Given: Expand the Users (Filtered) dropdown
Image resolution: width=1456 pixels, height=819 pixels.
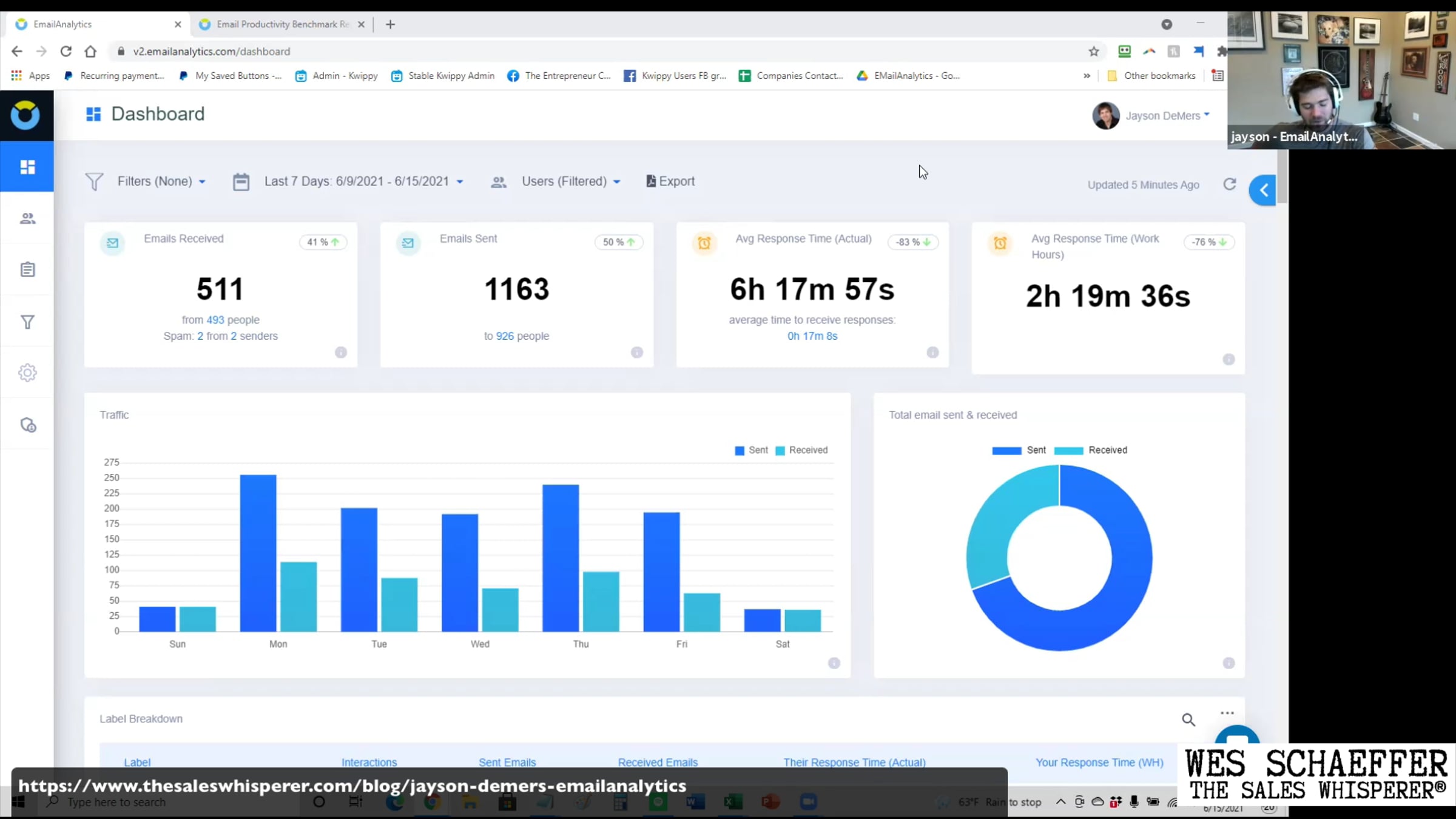Looking at the screenshot, I should (570, 181).
